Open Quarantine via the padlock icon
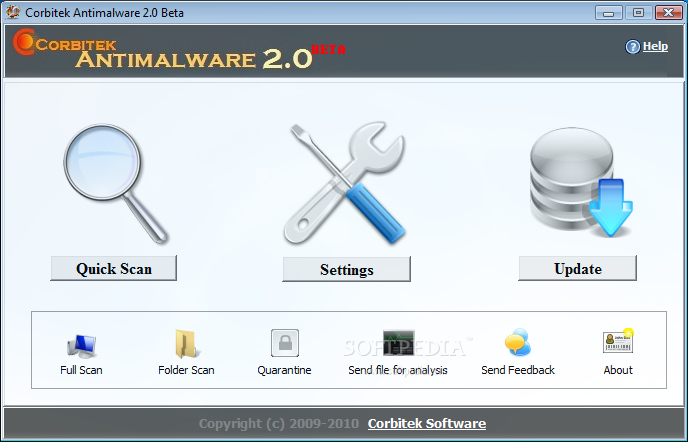Screen dimensions: 688x442 click(x=285, y=343)
